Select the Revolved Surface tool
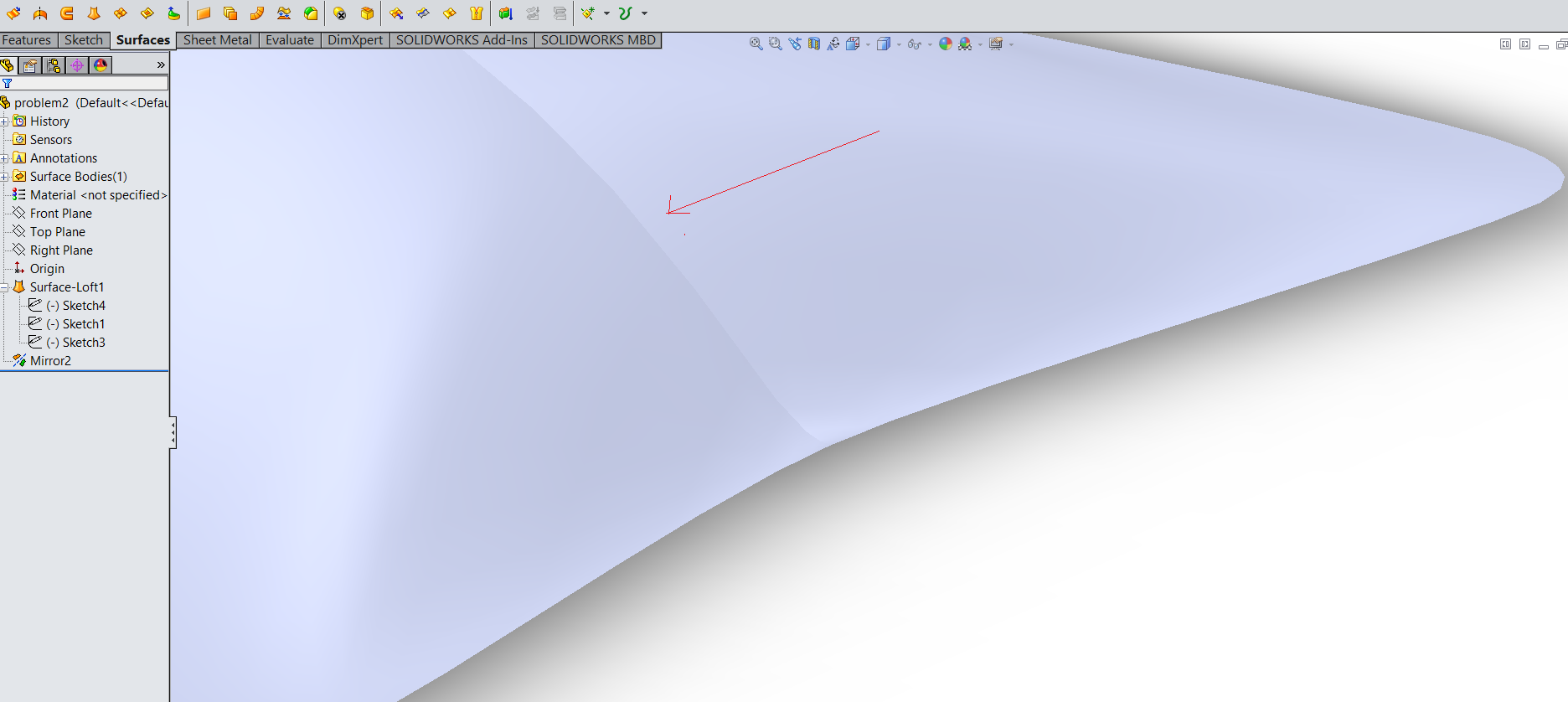Viewport: 1568px width, 702px height. pyautogui.click(x=40, y=13)
